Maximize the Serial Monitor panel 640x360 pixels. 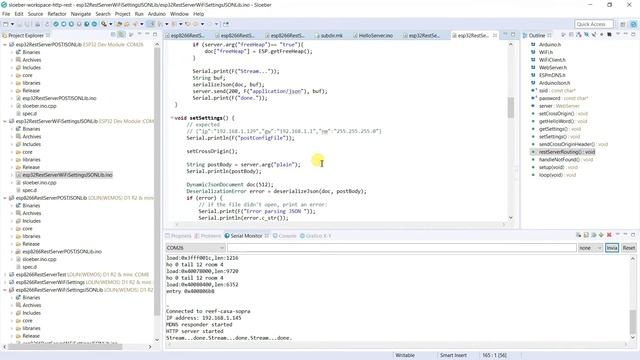[633, 235]
